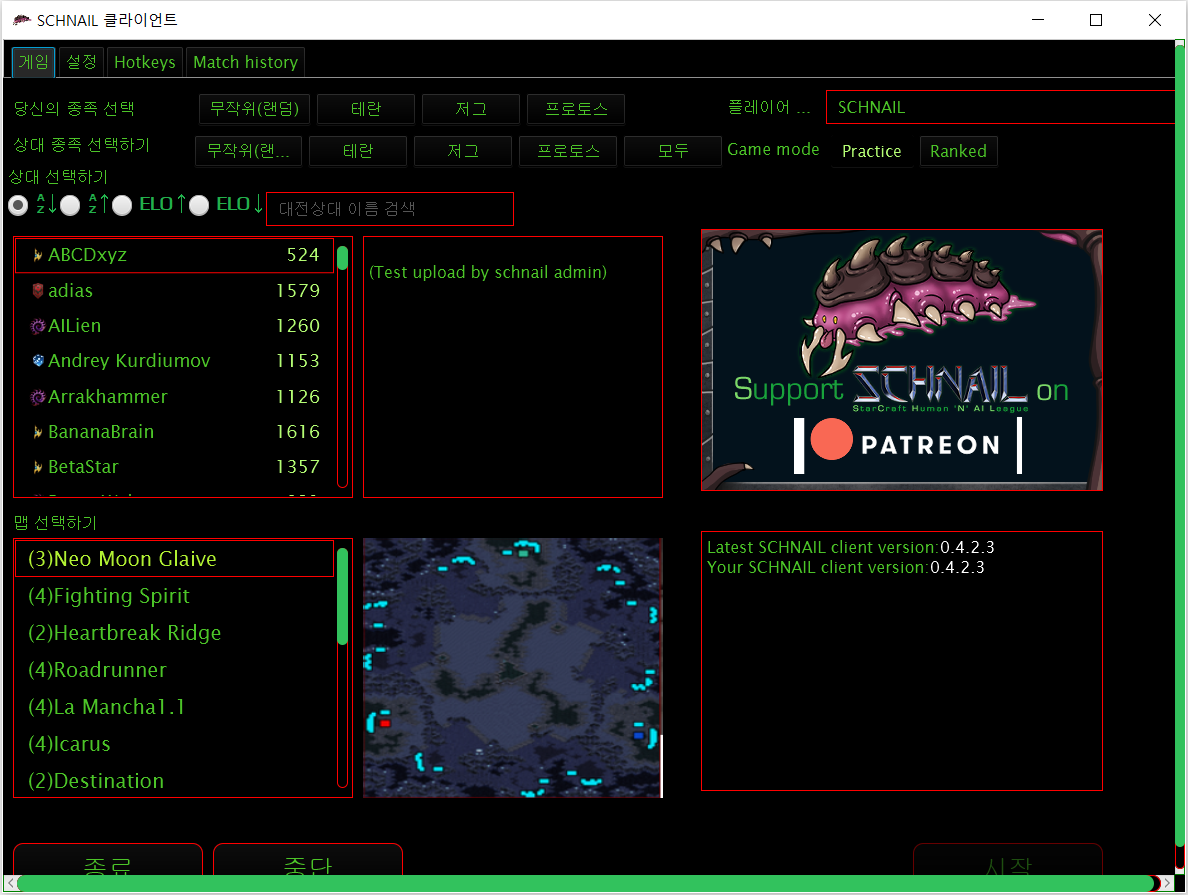Click the Zerg icon beside Arrakhammer

(37, 396)
